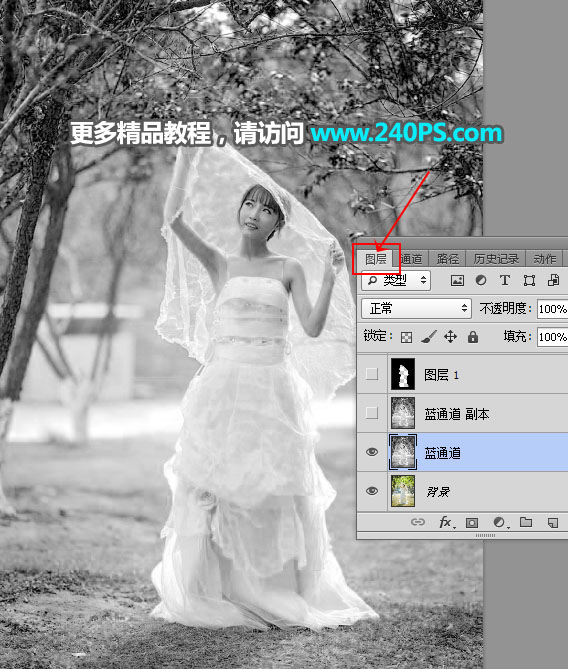
Task: Show the 图层 1 layer visibility box
Action: tap(372, 374)
